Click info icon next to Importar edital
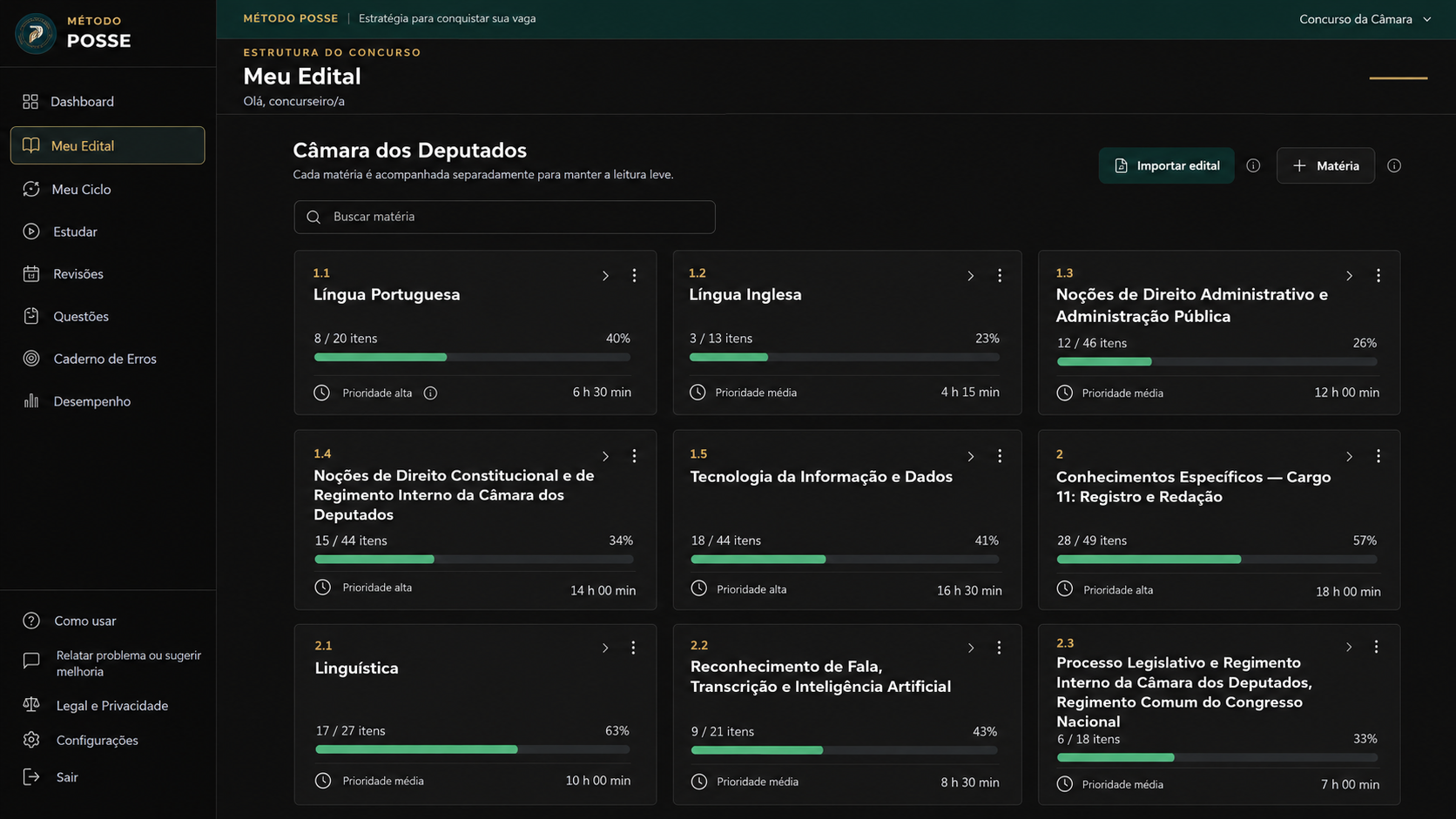1456x819 pixels. pos(1253,165)
